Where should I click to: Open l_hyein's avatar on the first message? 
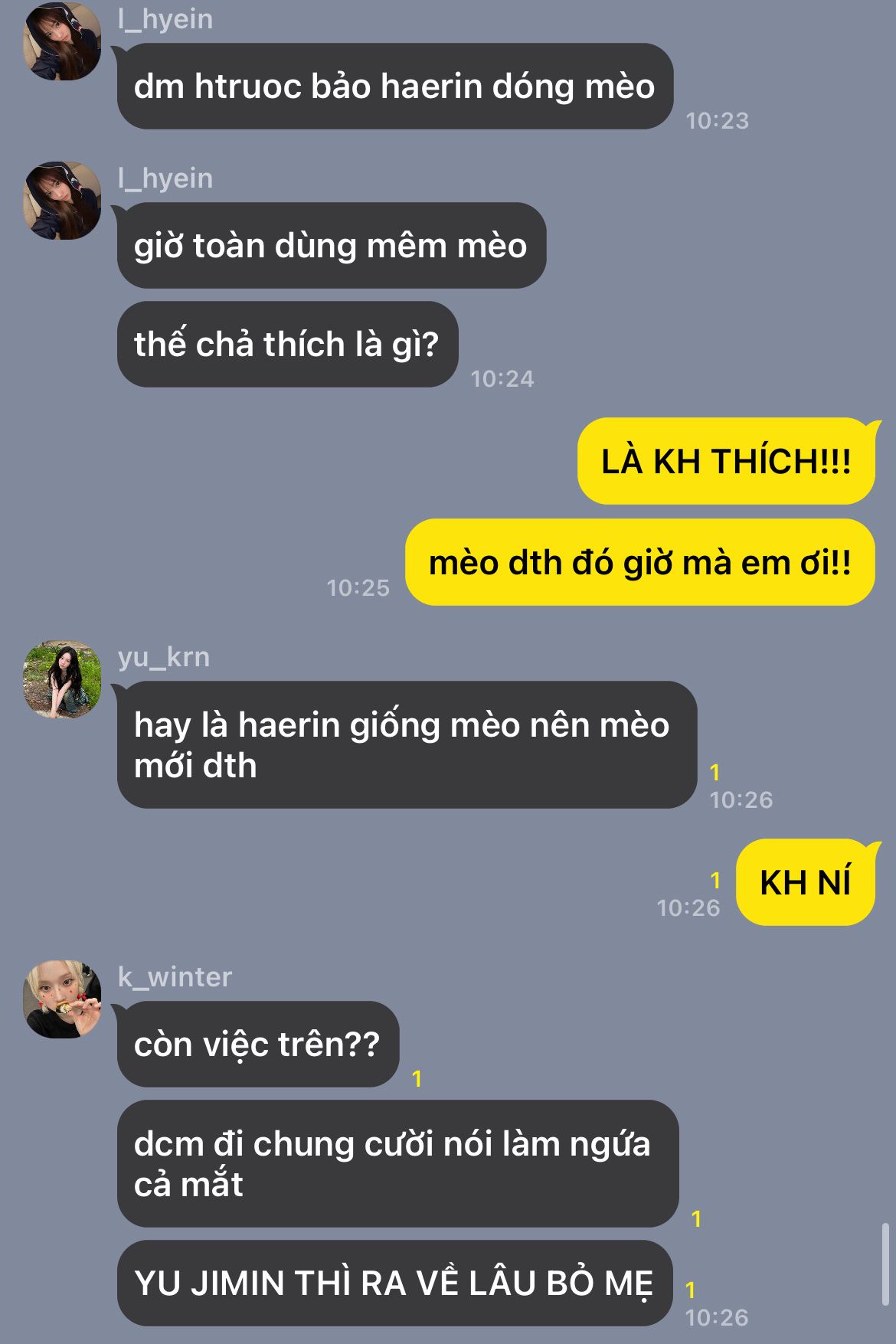pos(62,41)
